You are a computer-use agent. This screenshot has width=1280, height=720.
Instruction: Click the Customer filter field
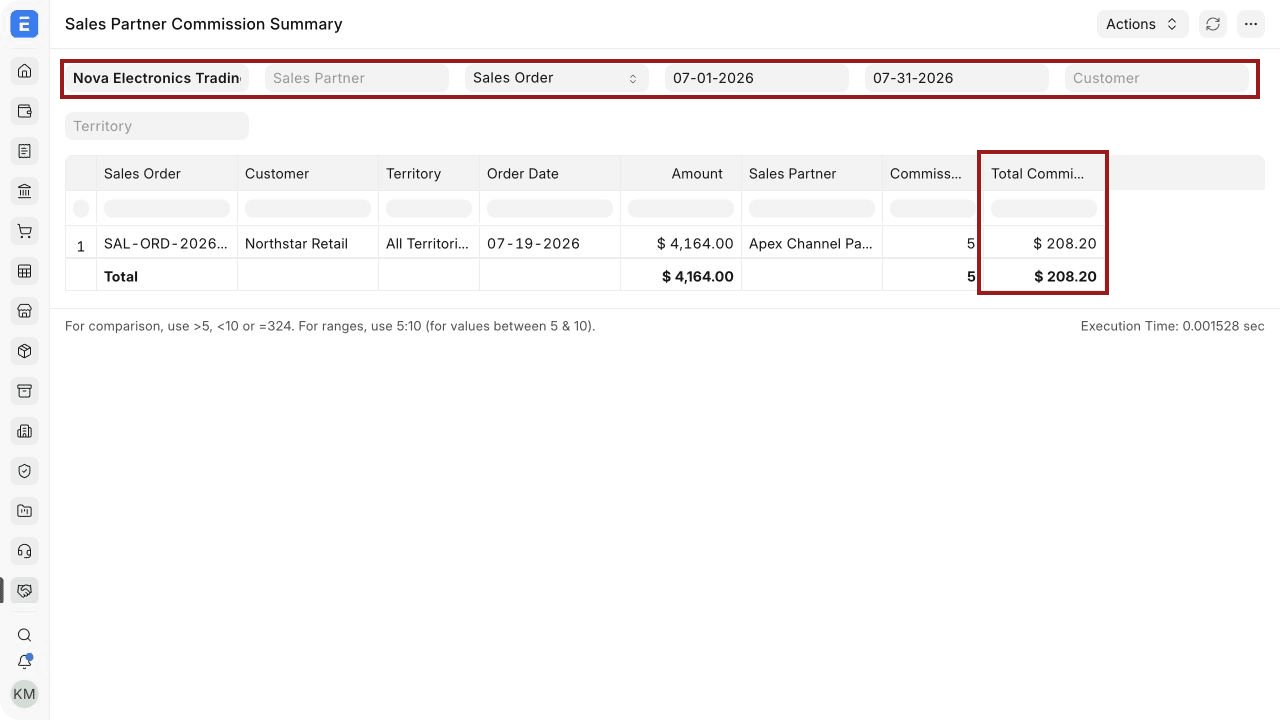(x=1157, y=78)
